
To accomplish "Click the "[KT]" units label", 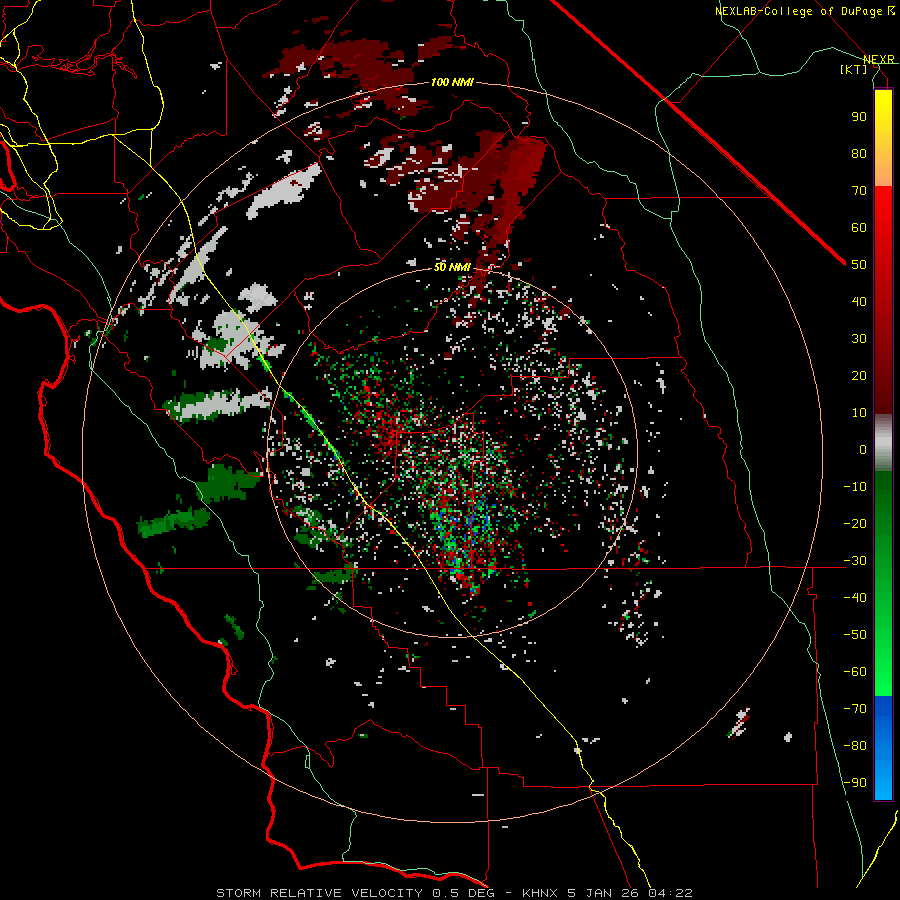I will [x=854, y=69].
